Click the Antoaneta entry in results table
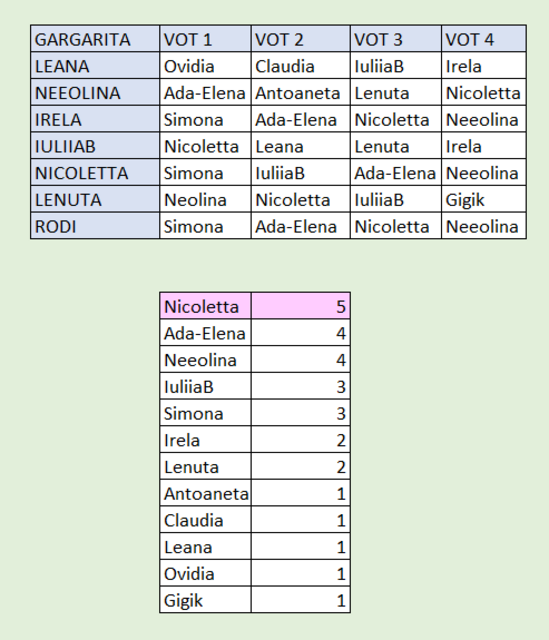Viewport: 549px width, 640px height. pyautogui.click(x=205, y=493)
